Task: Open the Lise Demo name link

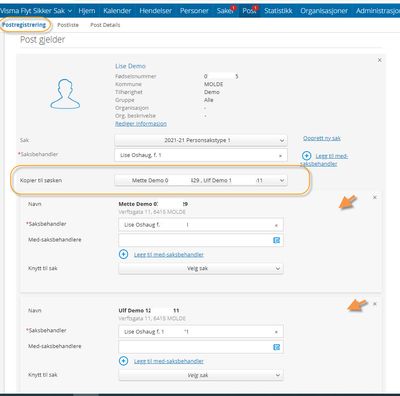Action: 130,66
